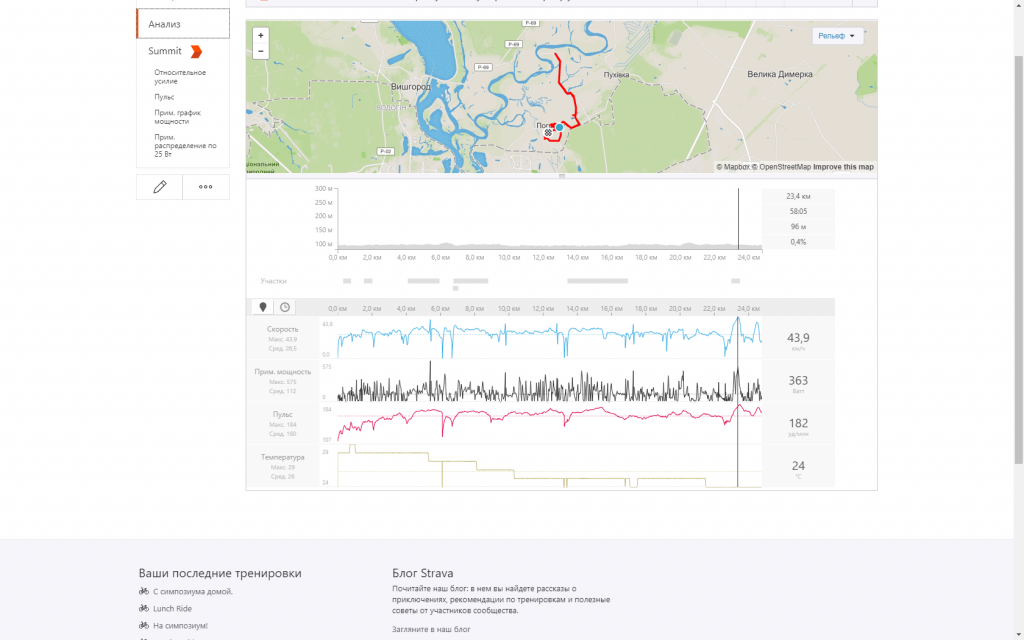Open the Рельеф map style dropdown
This screenshot has height=640, width=1024.
[838, 36]
